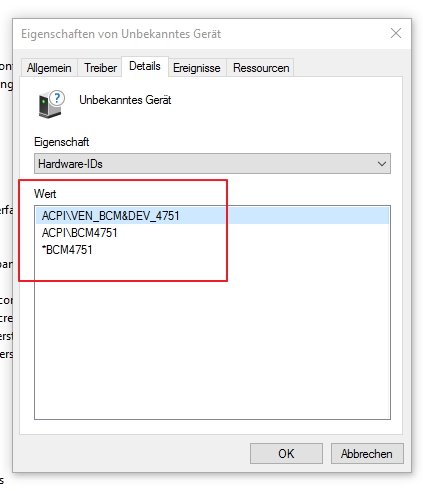Choose the *BCM4751 list entry
This screenshot has height=491, width=423.
point(67,250)
